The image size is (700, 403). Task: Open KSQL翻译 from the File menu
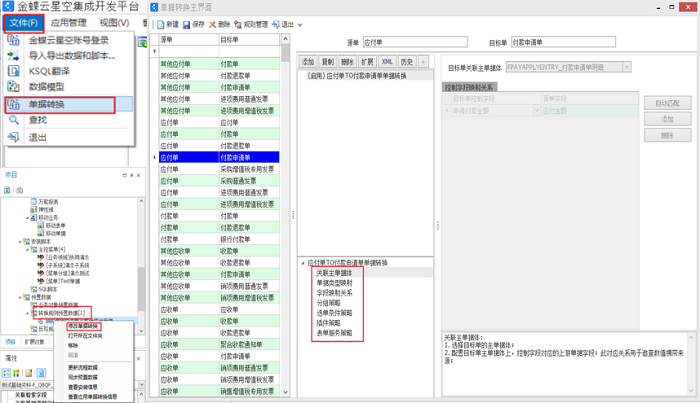coord(52,72)
